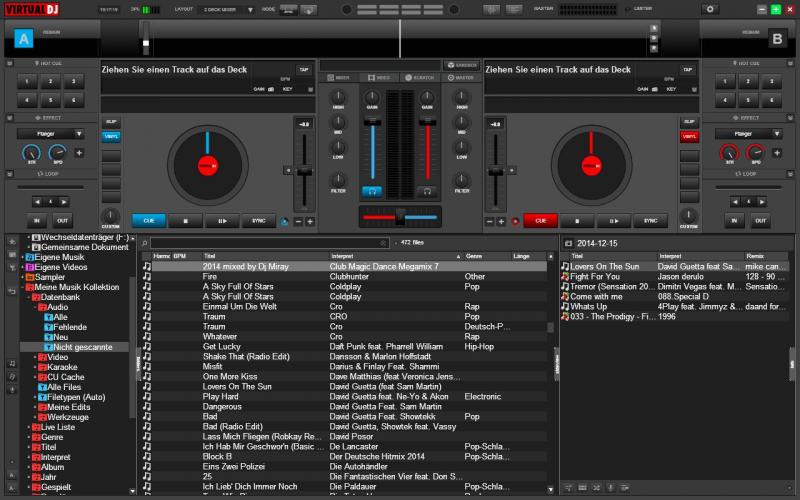Viewport: 800px width, 500px height.
Task: Halve the loop length on deck B
Action: click(x=733, y=201)
